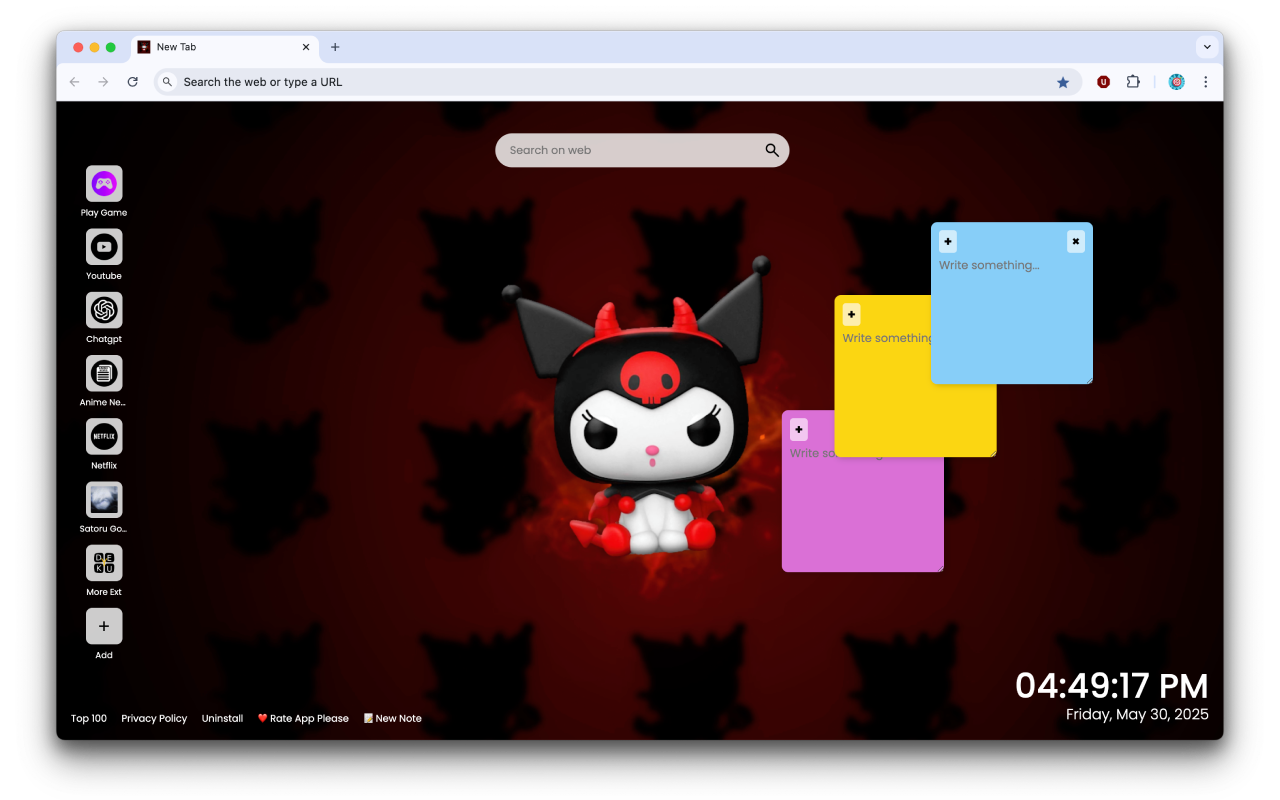The height and width of the screenshot is (800, 1280).
Task: Open the Chrome profile avatar
Action: click(1176, 82)
